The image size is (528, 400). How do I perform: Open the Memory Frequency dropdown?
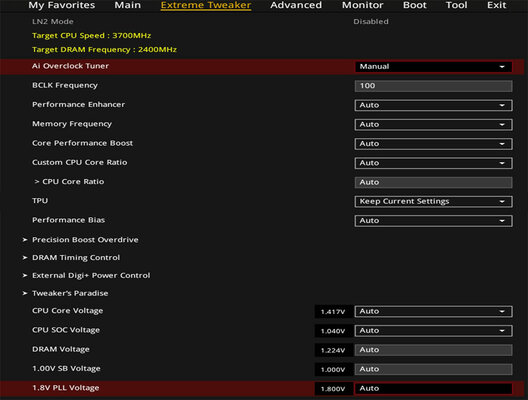433,125
